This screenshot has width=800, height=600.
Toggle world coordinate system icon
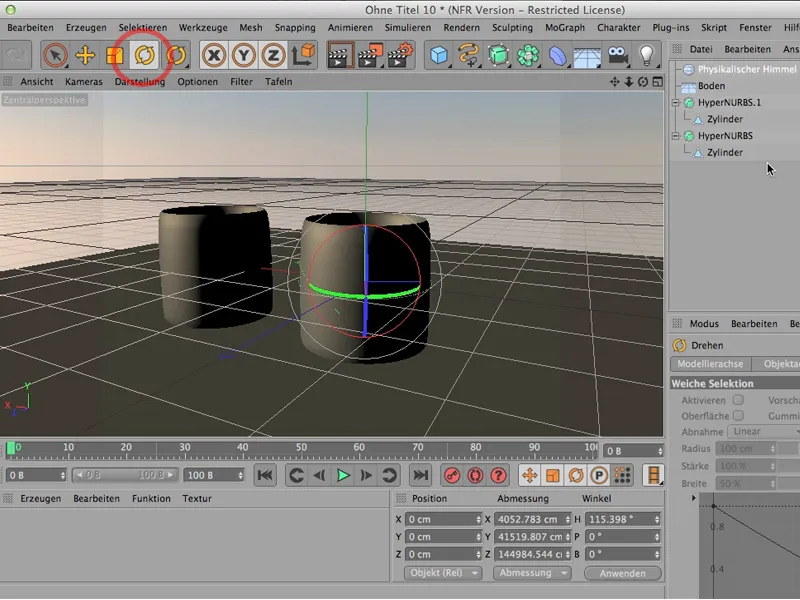pos(304,55)
